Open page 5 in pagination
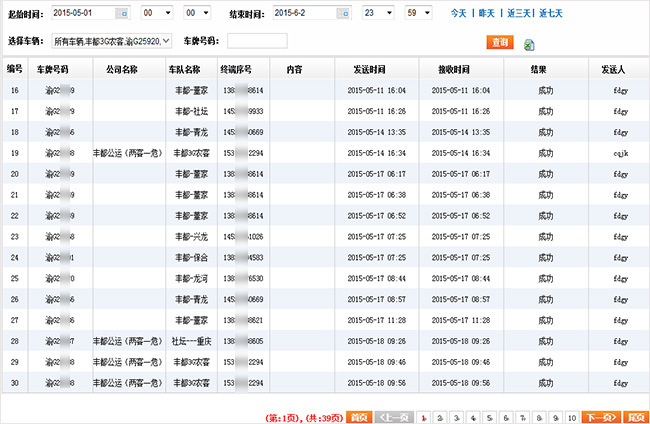The height and width of the screenshot is (424, 650). click(x=490, y=418)
